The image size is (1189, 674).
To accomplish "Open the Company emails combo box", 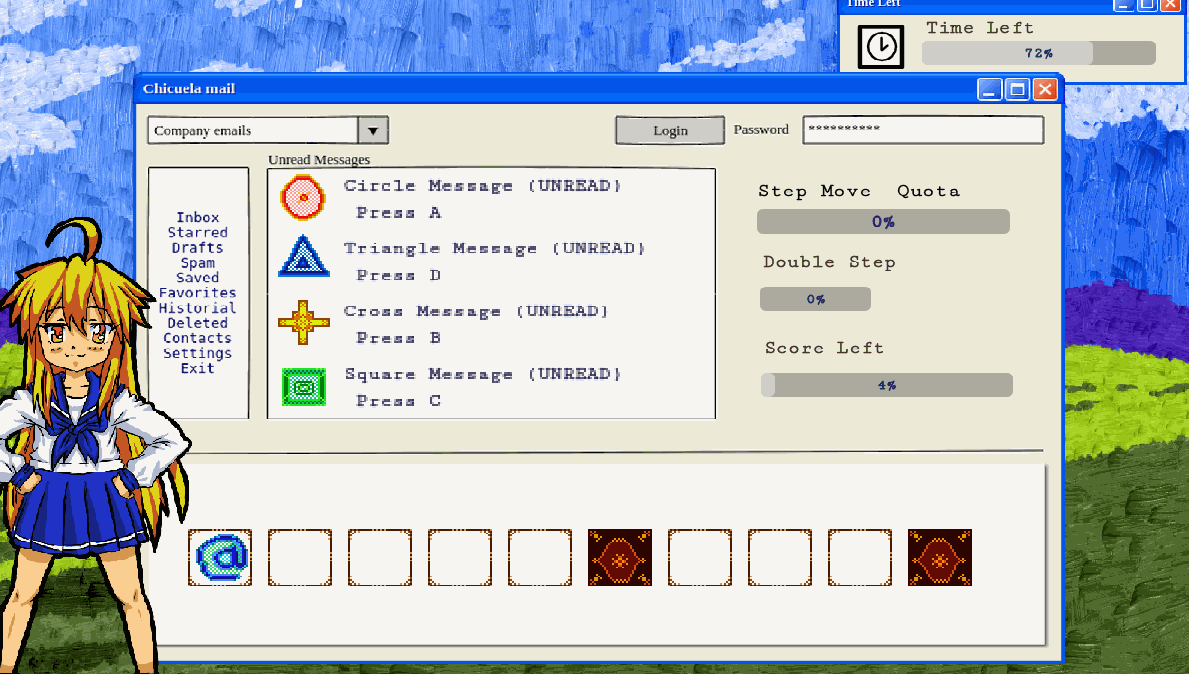I will [268, 130].
